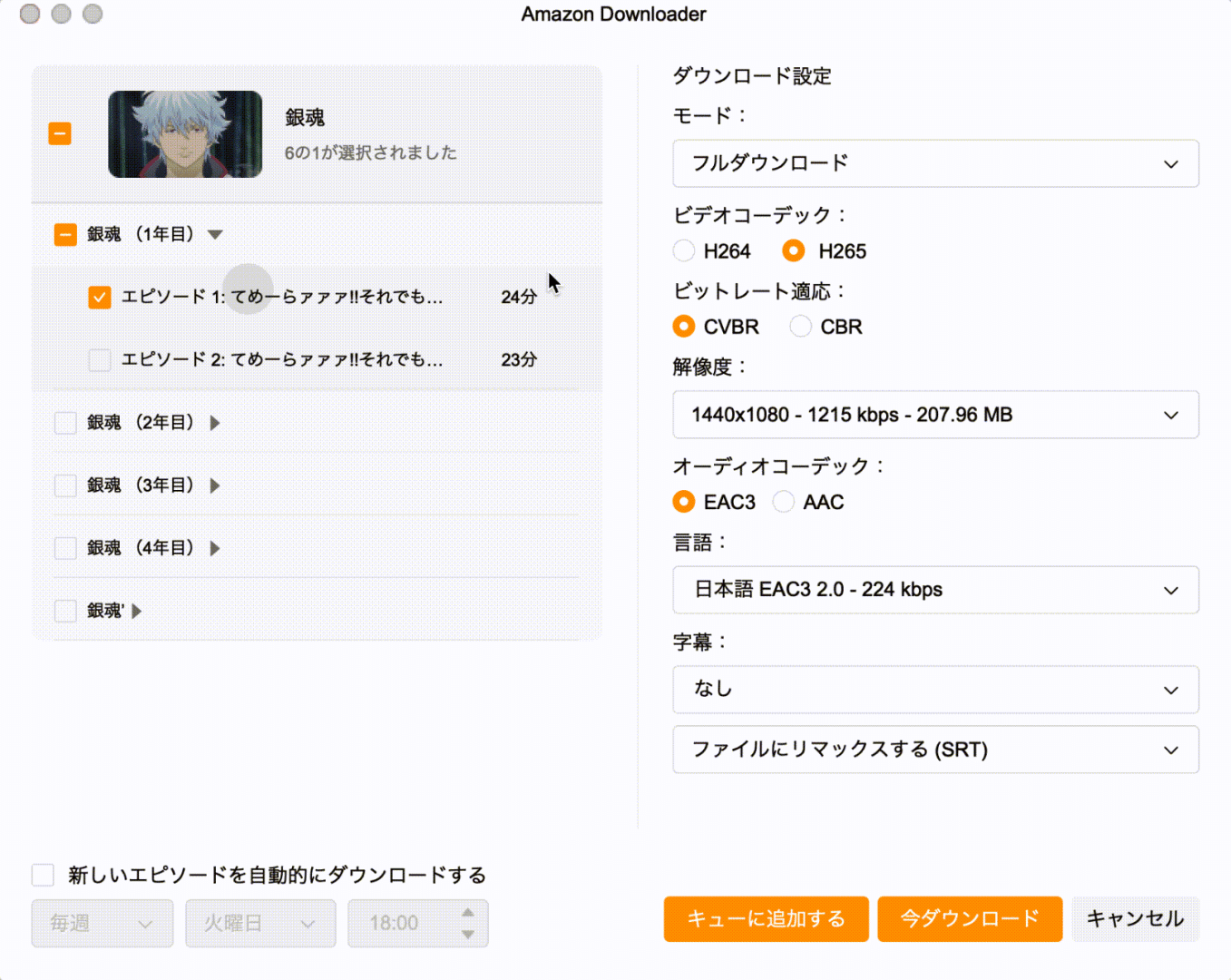Check the 銀魂（3年目）checkbox
The image size is (1231, 980).
[x=65, y=485]
